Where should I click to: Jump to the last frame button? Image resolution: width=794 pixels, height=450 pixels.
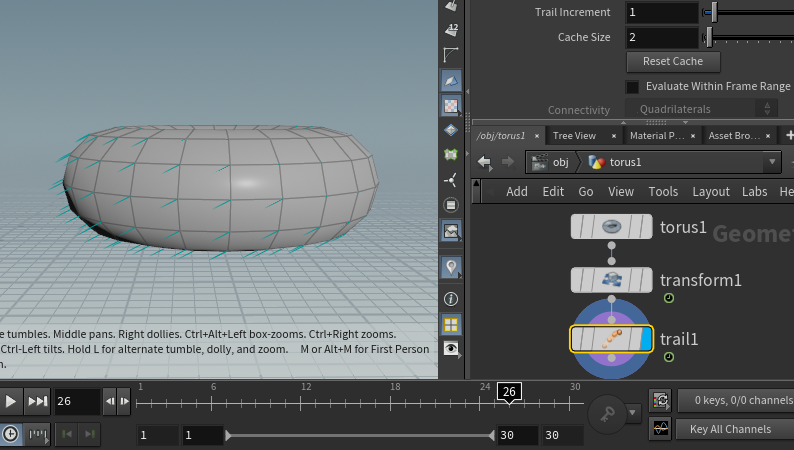click(37, 401)
